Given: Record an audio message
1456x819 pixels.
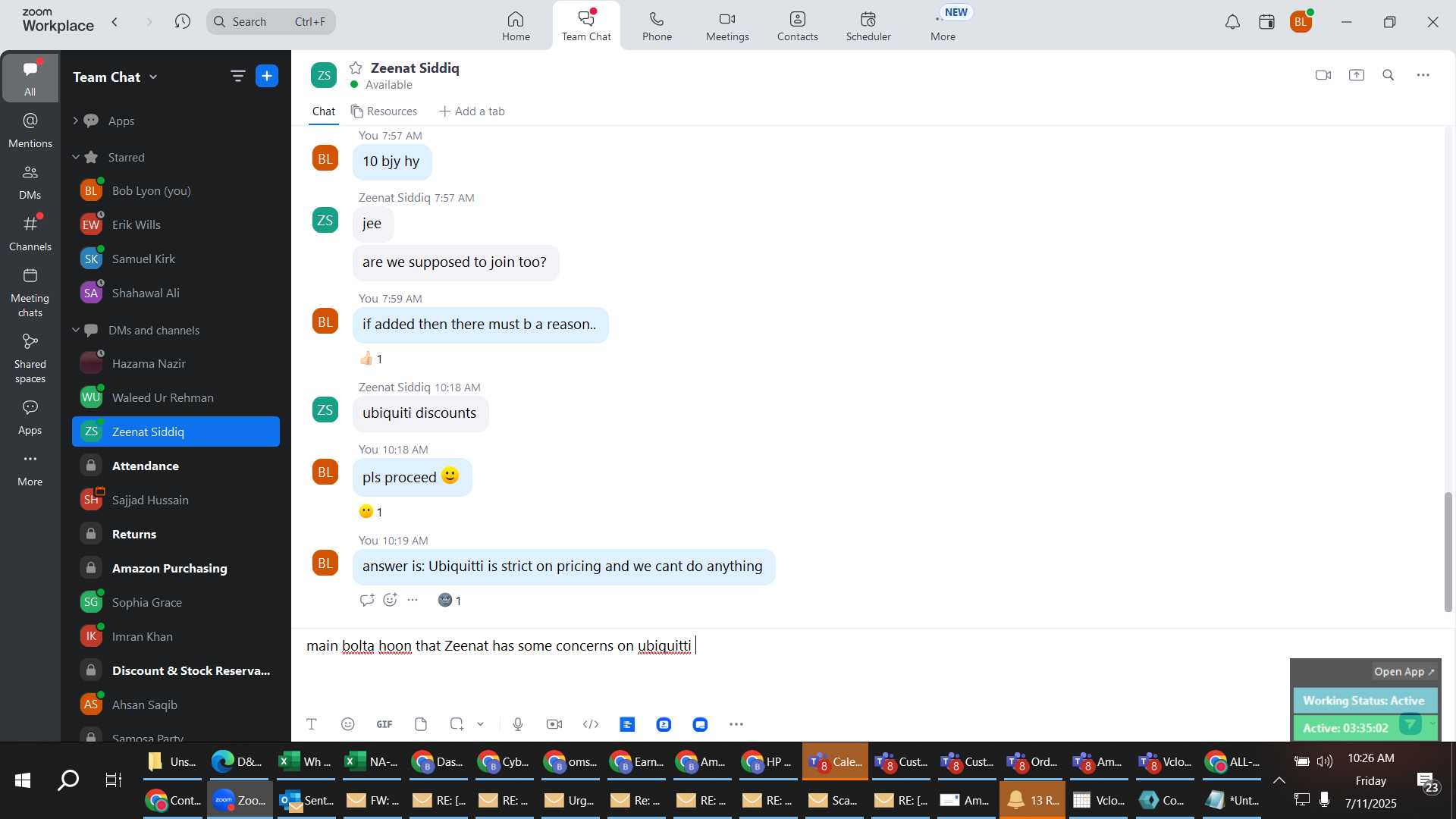Looking at the screenshot, I should tap(518, 724).
